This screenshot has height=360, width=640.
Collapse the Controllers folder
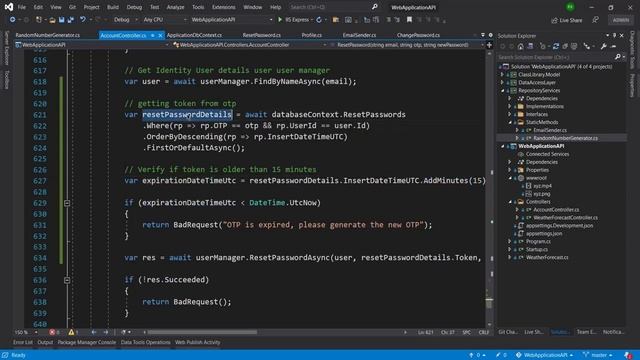[x=510, y=202]
